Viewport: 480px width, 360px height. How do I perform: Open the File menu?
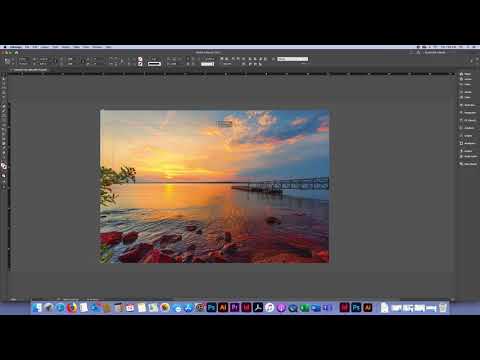coord(27,47)
